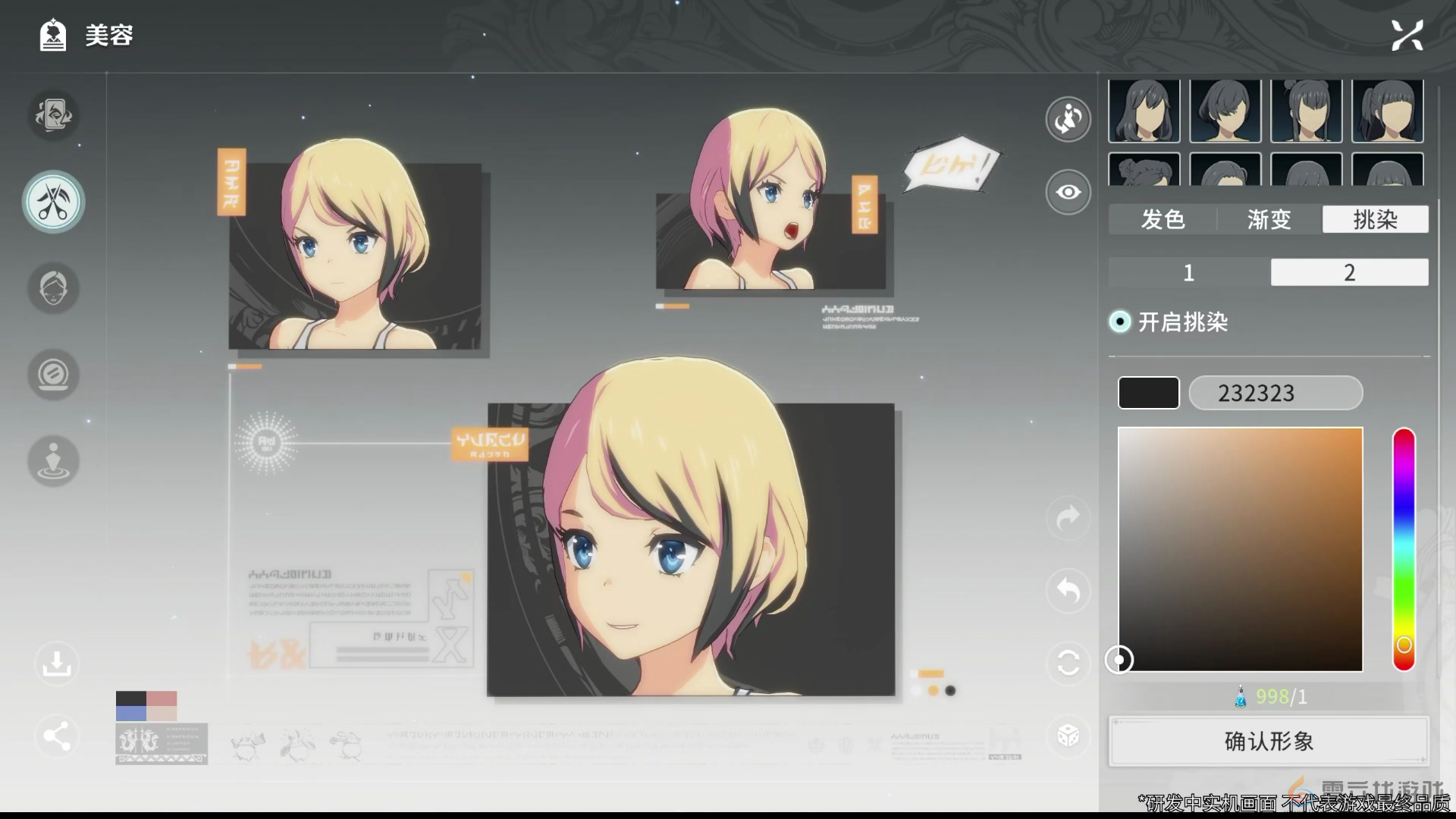The height and width of the screenshot is (819, 1456).
Task: Randomize appearance with the dice icon
Action: 1068,736
